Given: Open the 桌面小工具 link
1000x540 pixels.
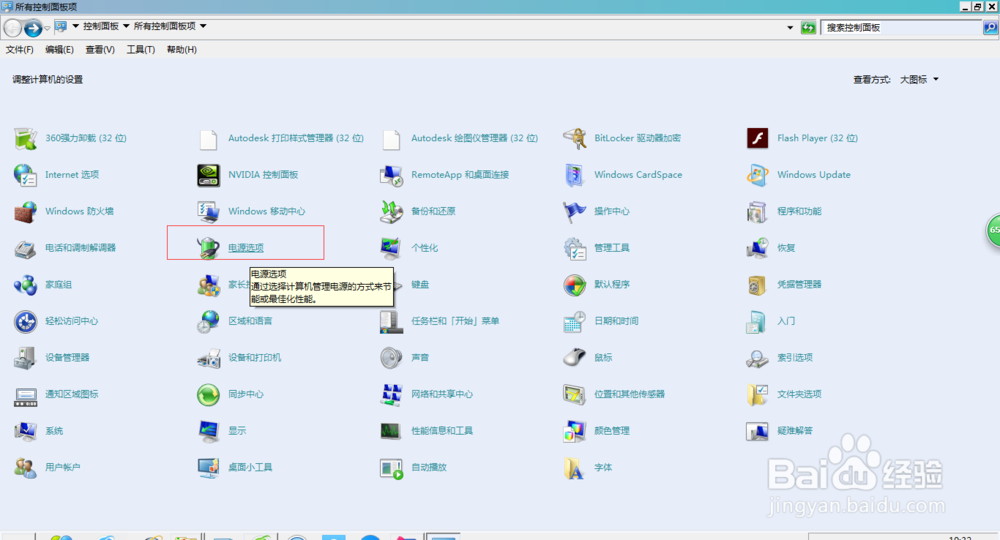Looking at the screenshot, I should pos(250,468).
